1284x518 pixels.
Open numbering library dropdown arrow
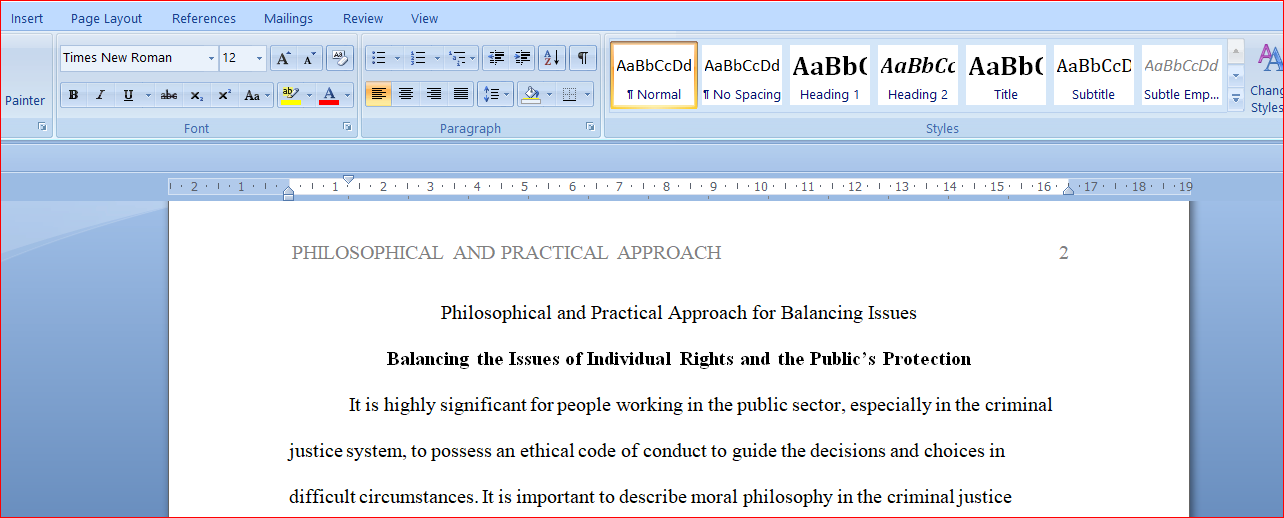(436, 58)
